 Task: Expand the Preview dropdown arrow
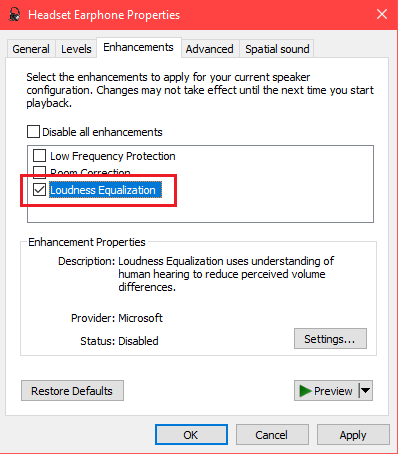(x=366, y=390)
